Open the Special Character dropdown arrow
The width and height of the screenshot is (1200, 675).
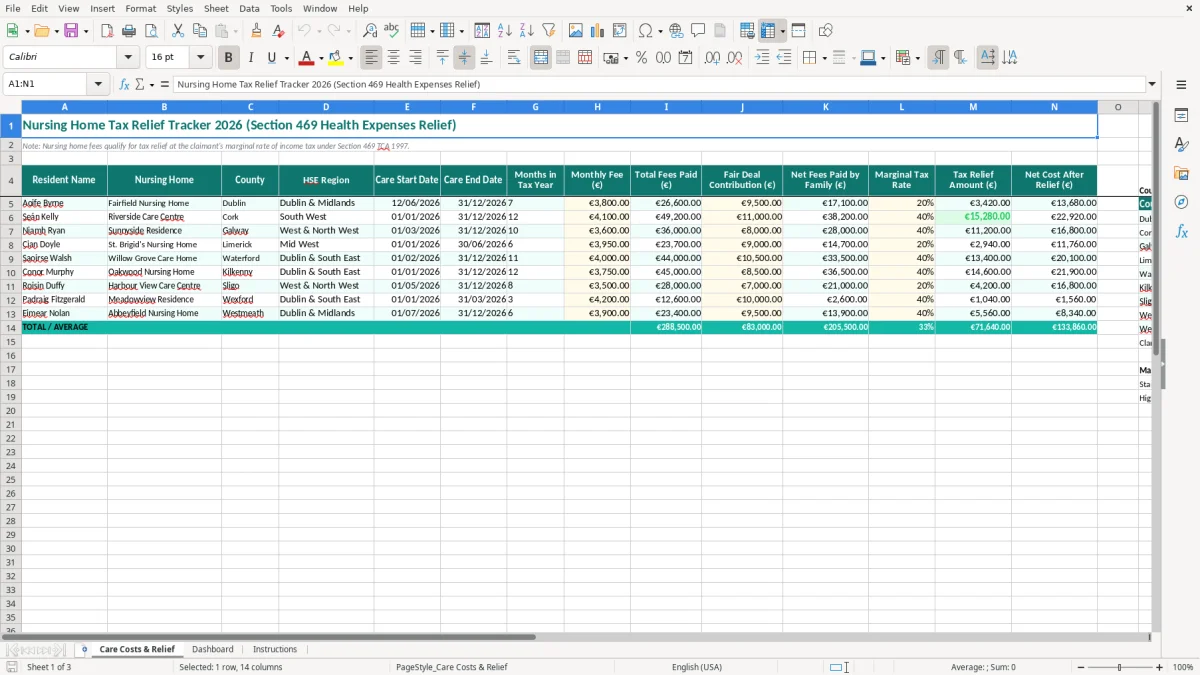[660, 31]
